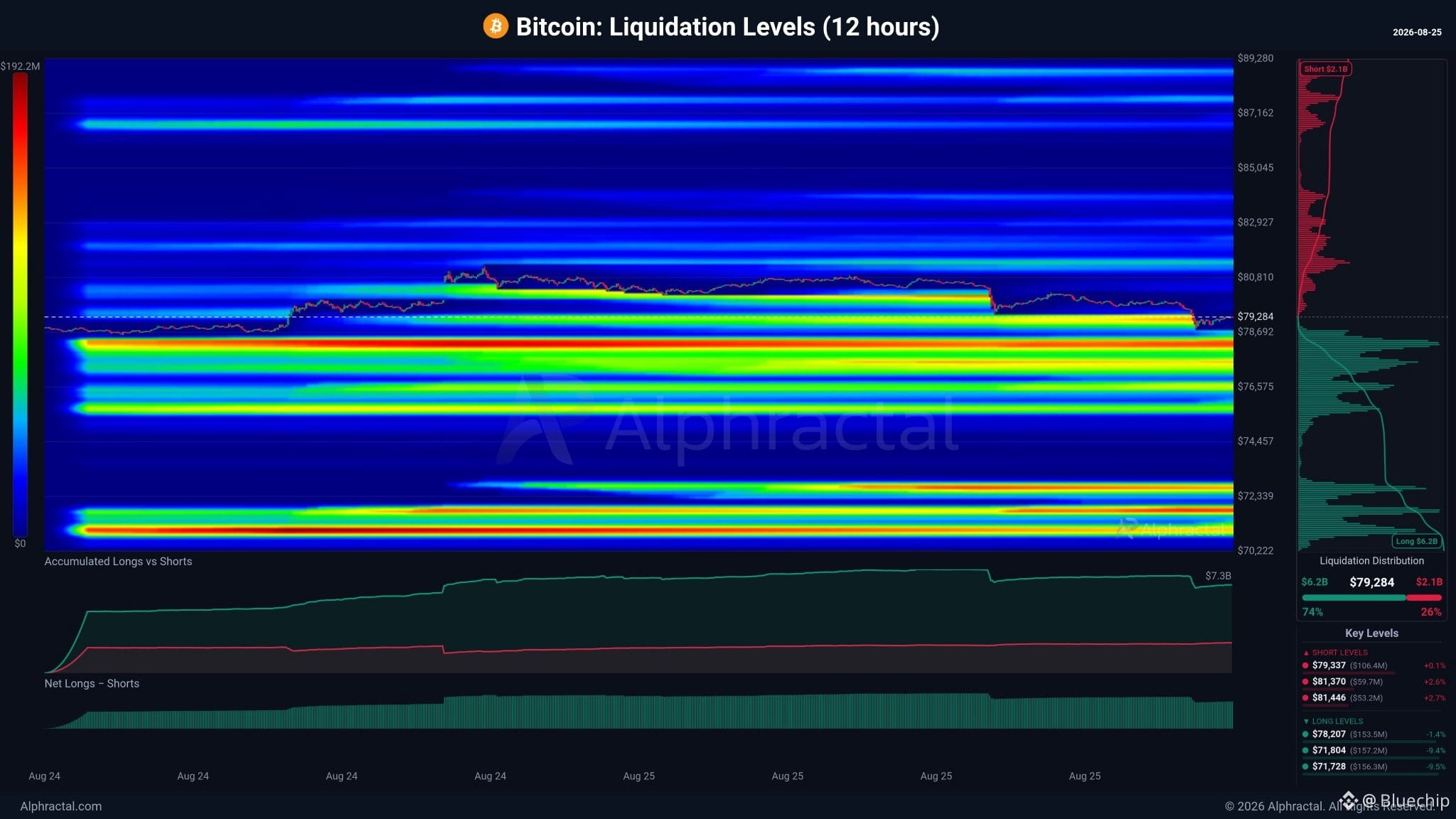Click the $89,280 price axis label
Screen dimensions: 1456x819
coord(1256,58)
